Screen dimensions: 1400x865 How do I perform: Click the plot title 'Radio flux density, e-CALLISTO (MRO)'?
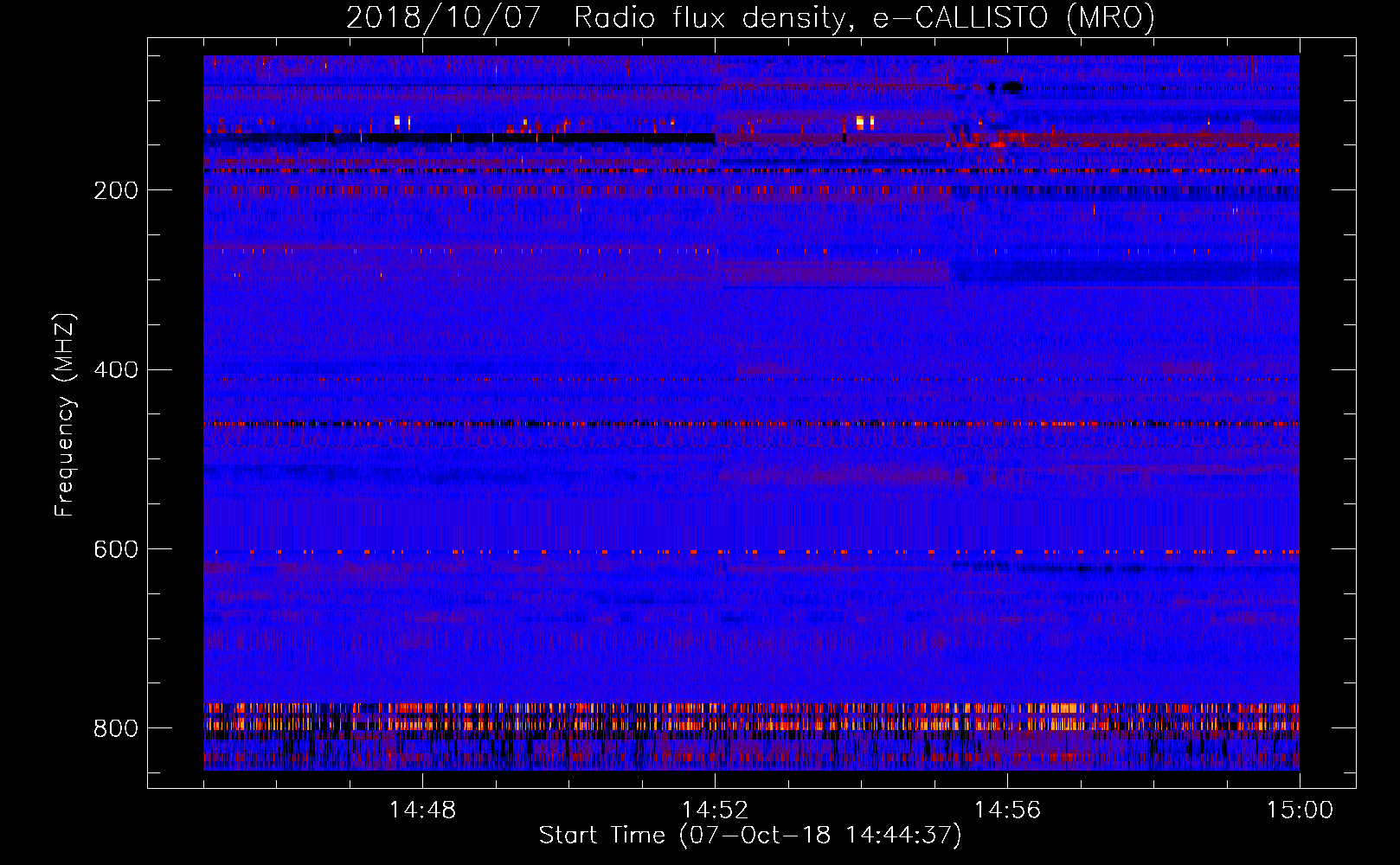pos(864,18)
